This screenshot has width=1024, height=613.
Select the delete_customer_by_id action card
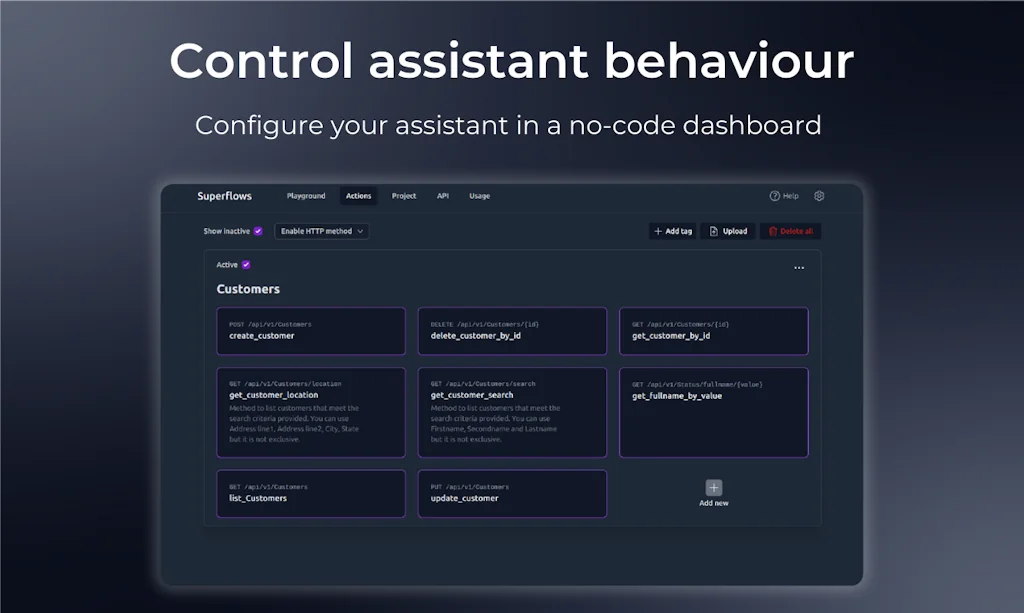point(512,331)
